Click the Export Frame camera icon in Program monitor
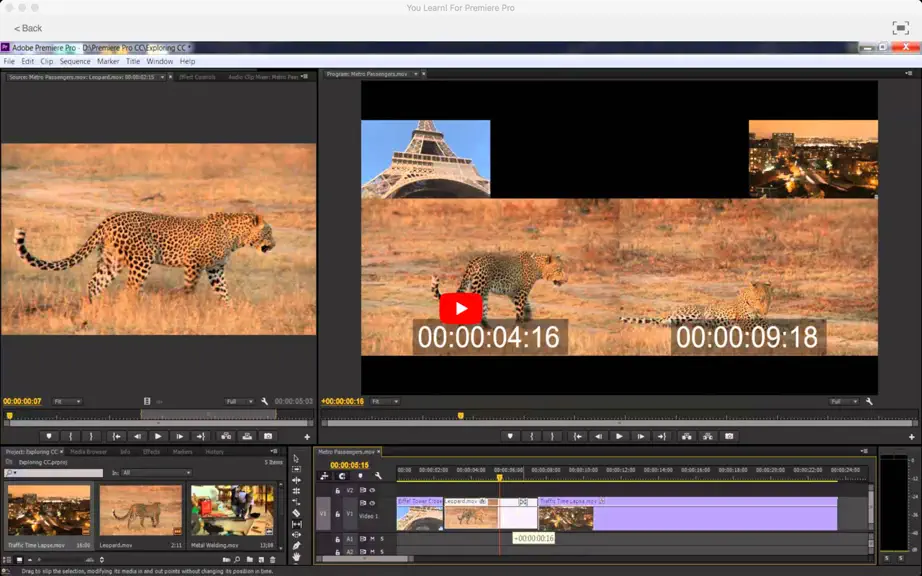 (729, 436)
